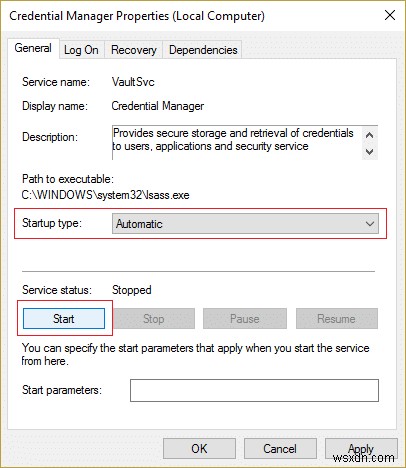Open the Dependencies tab
Viewport: 406px width, 468px height.
tap(203, 50)
